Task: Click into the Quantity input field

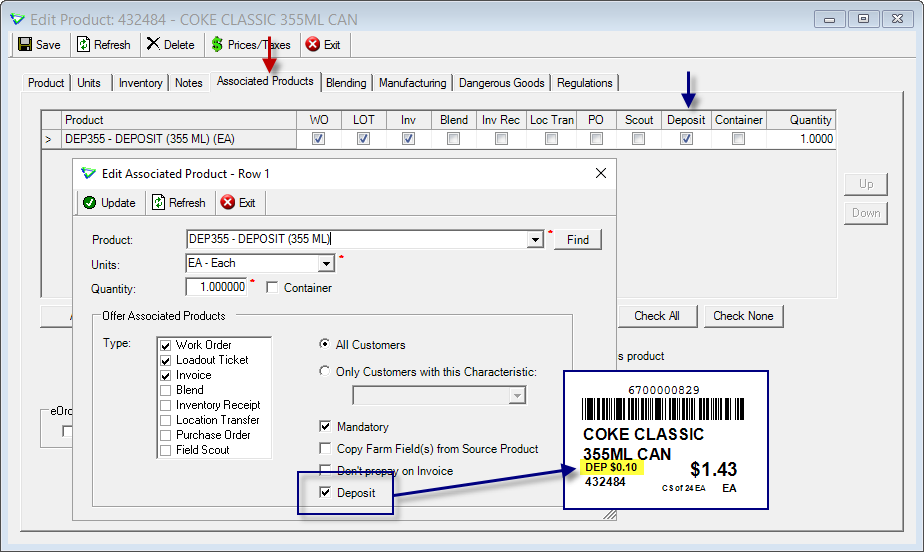Action: (216, 287)
